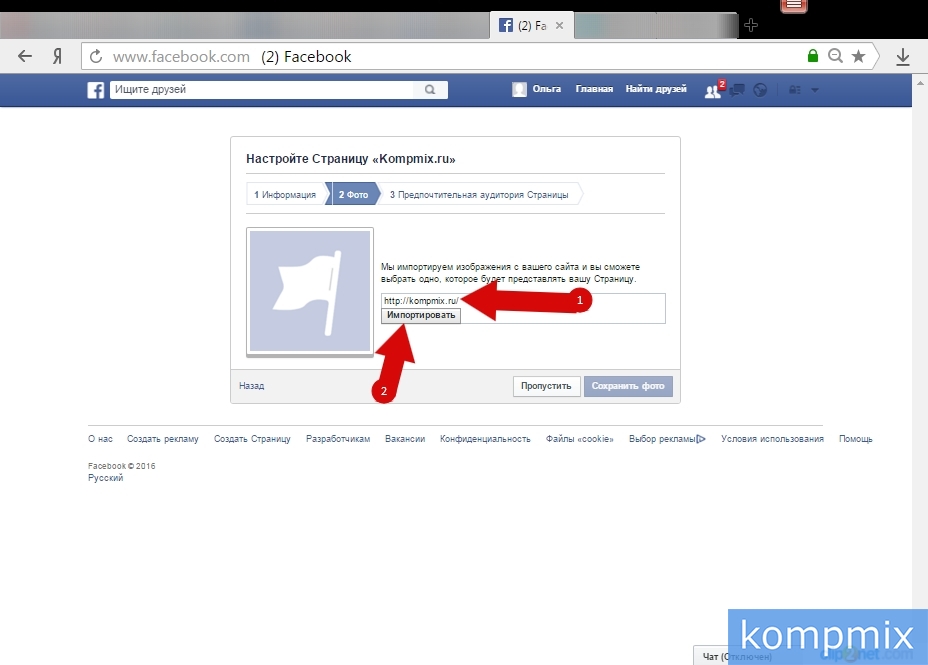Open friend requests icon with badge
Viewport: 928px width, 665px height.
pyautogui.click(x=714, y=89)
